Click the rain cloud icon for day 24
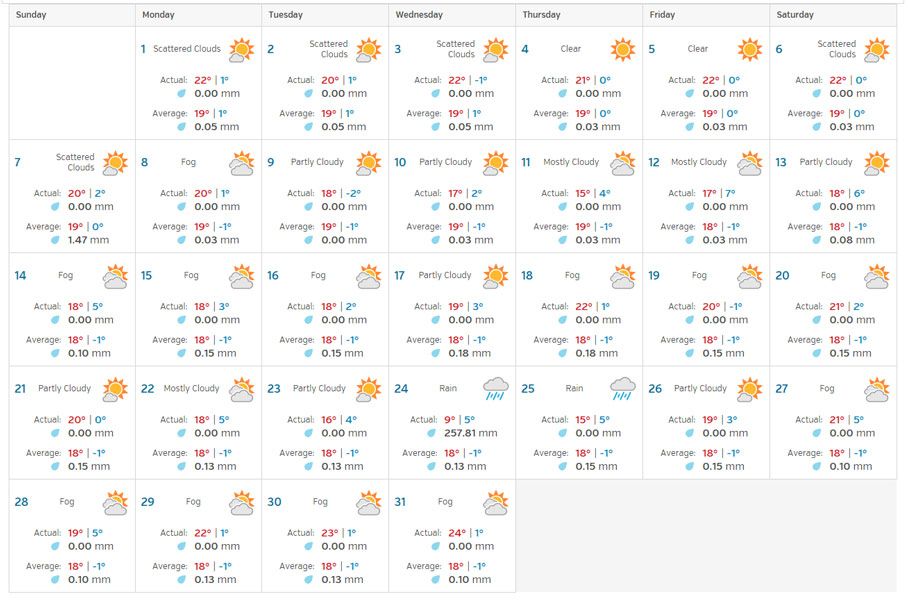 coord(495,388)
